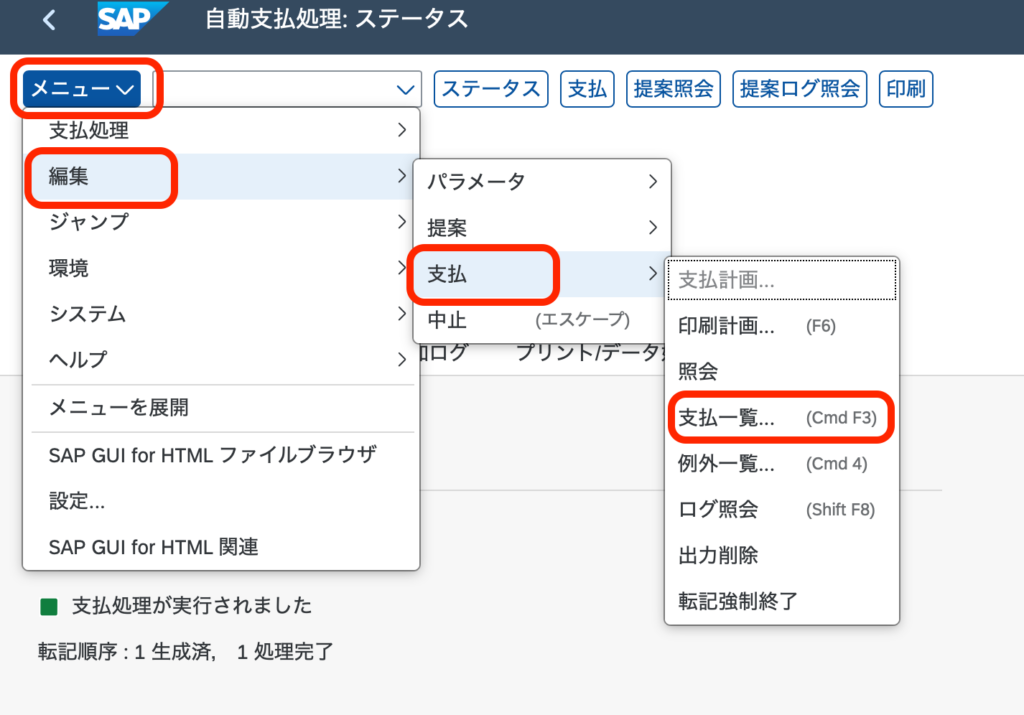The width and height of the screenshot is (1024, 715).
Task: Click 転記順序 : 1 生成済 status line
Action: 185,652
